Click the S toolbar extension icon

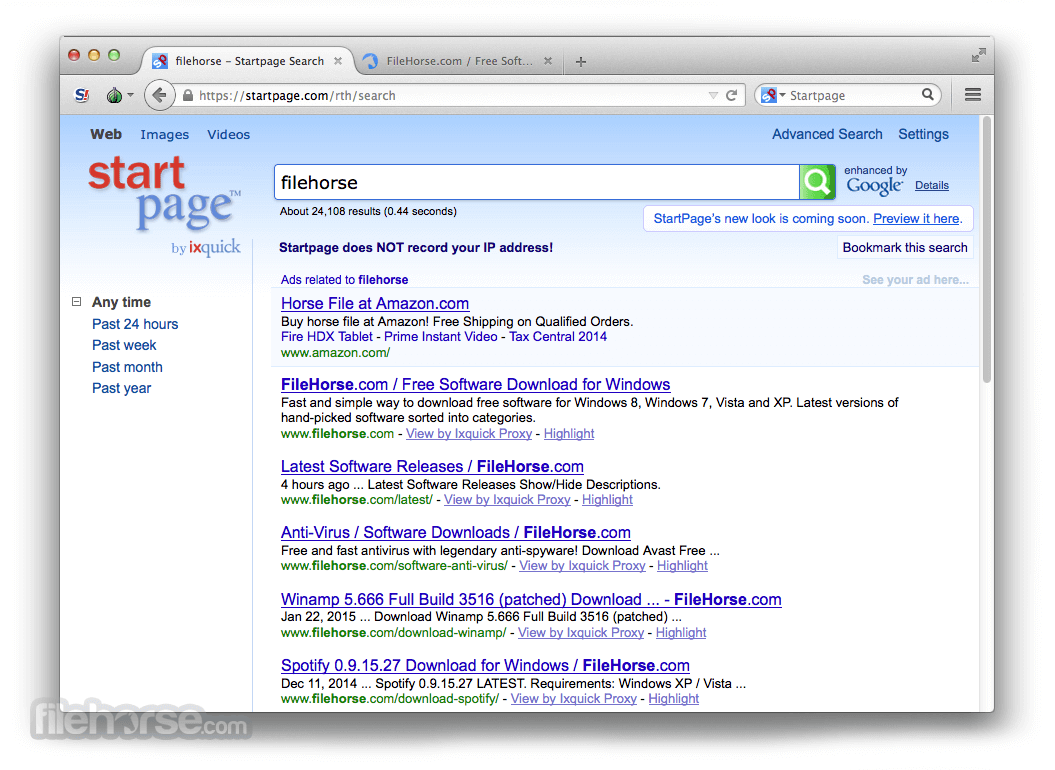82,95
